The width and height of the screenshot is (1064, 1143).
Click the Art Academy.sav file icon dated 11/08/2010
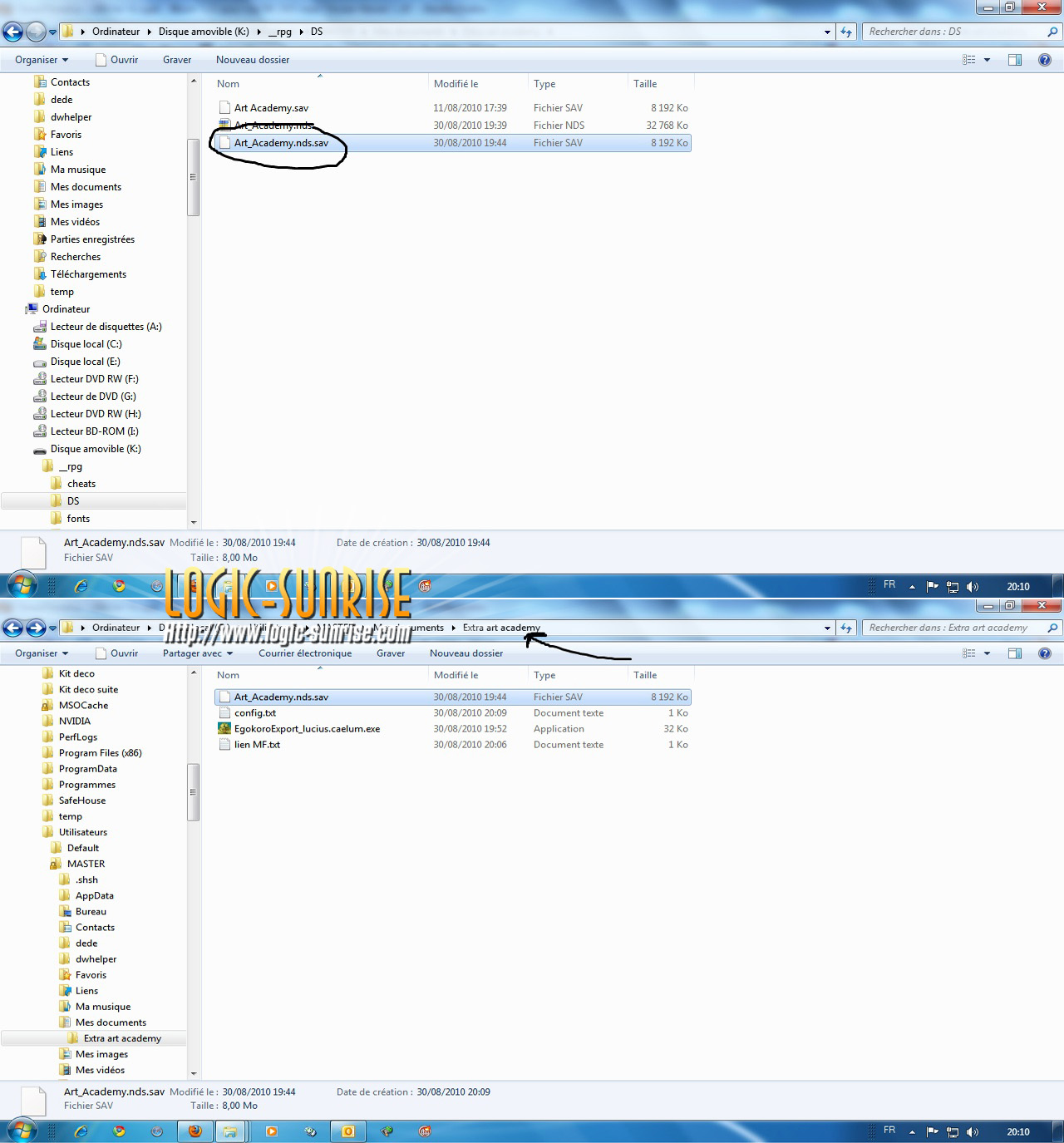[x=224, y=108]
